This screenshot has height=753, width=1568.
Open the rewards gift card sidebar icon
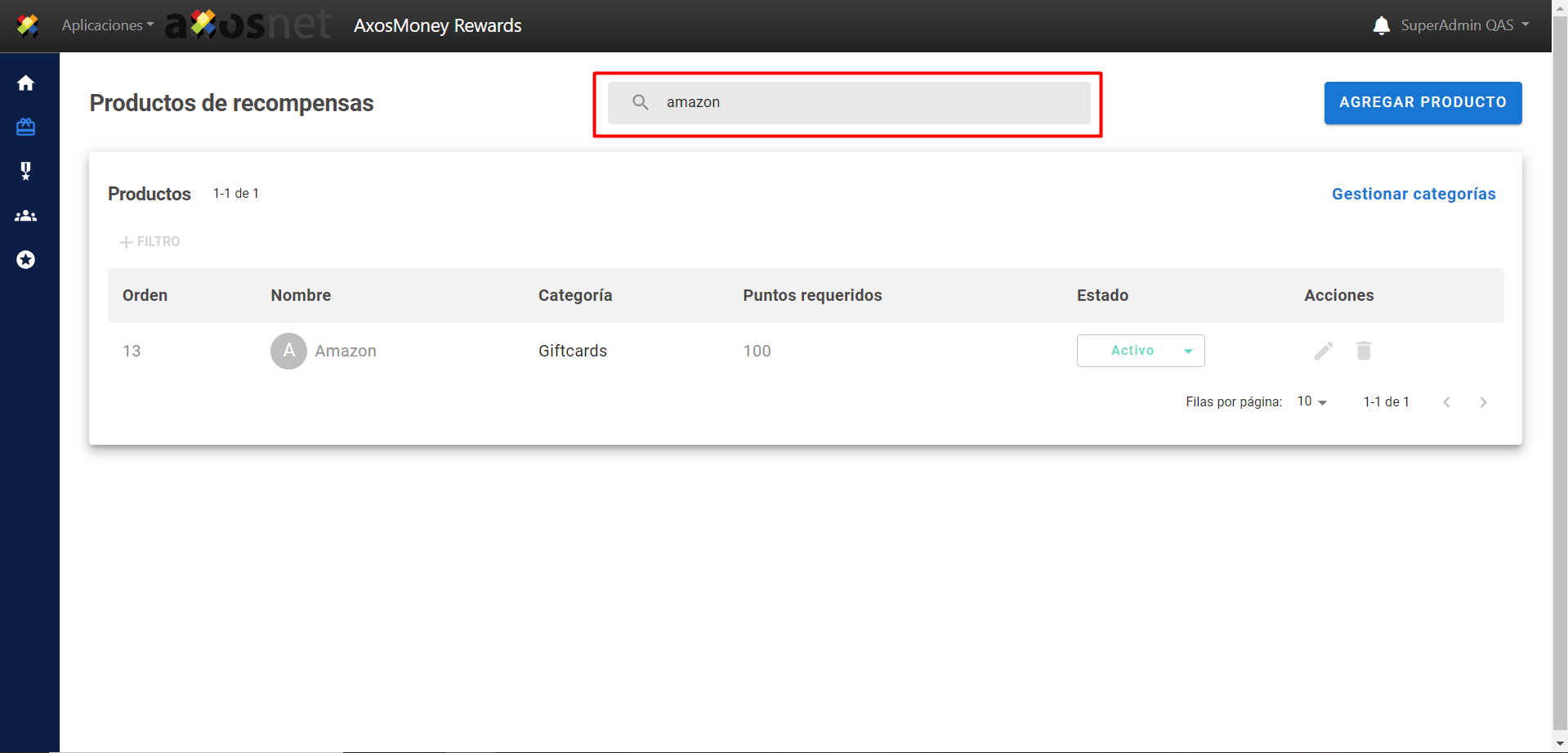[26, 127]
